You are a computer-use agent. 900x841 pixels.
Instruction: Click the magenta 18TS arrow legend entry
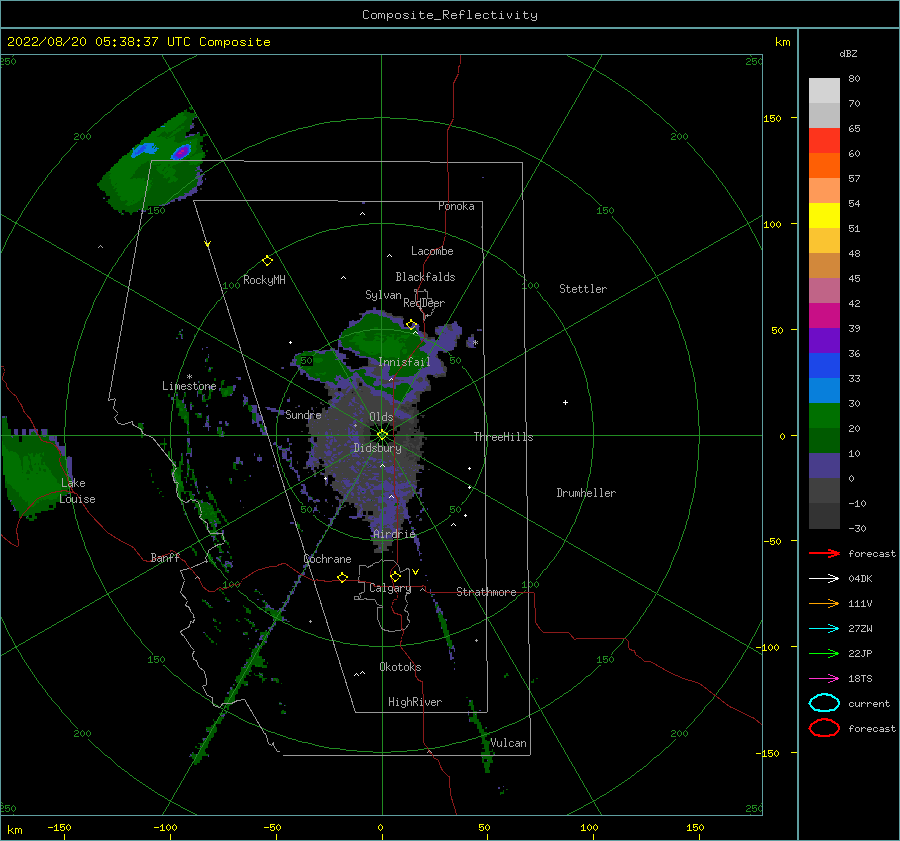[824, 679]
